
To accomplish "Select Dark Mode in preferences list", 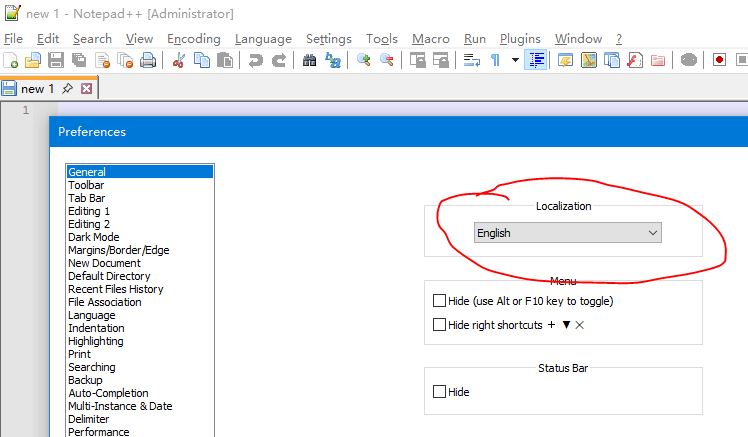I will tap(93, 237).
